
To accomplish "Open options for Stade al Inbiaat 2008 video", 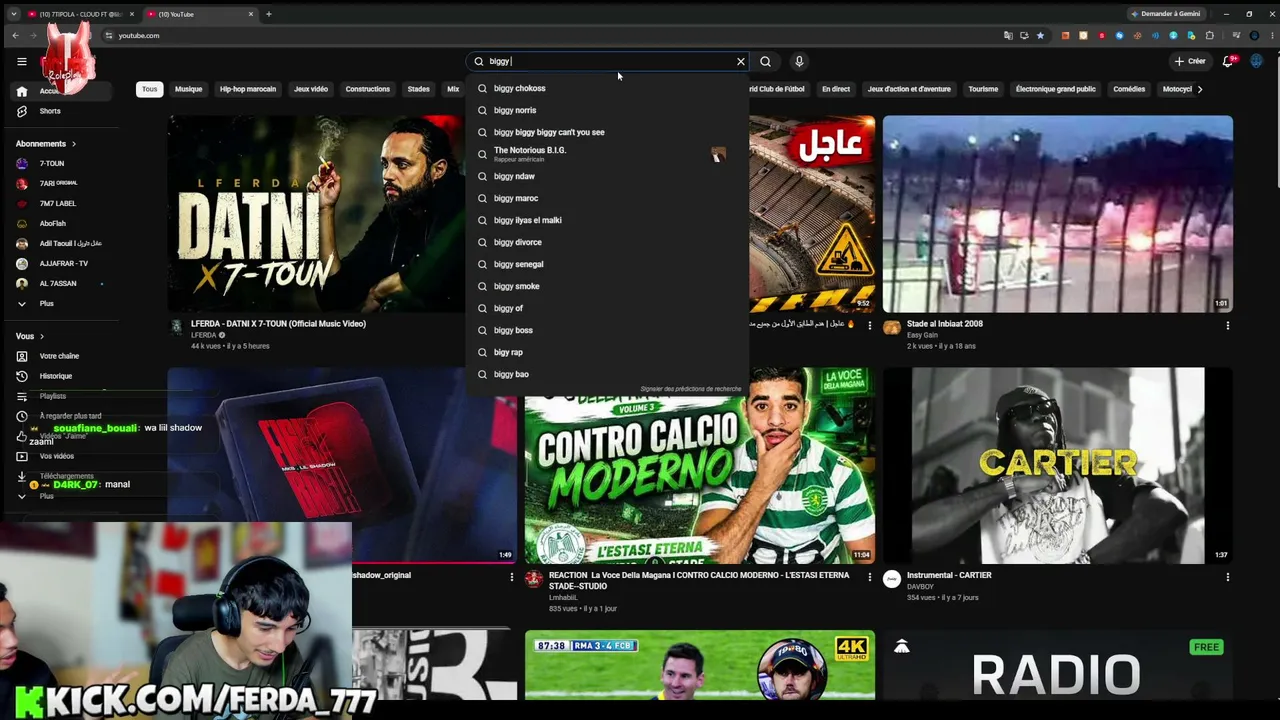I will coord(1228,325).
